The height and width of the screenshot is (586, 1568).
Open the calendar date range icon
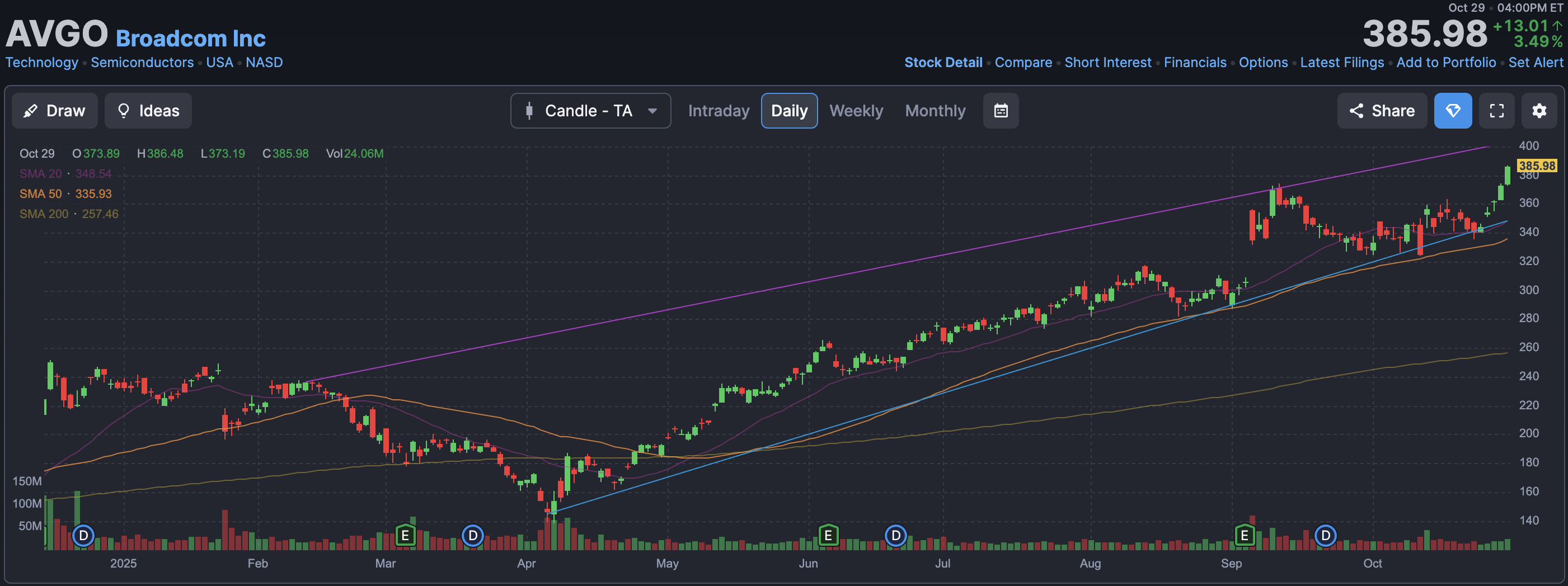pyautogui.click(x=1001, y=111)
